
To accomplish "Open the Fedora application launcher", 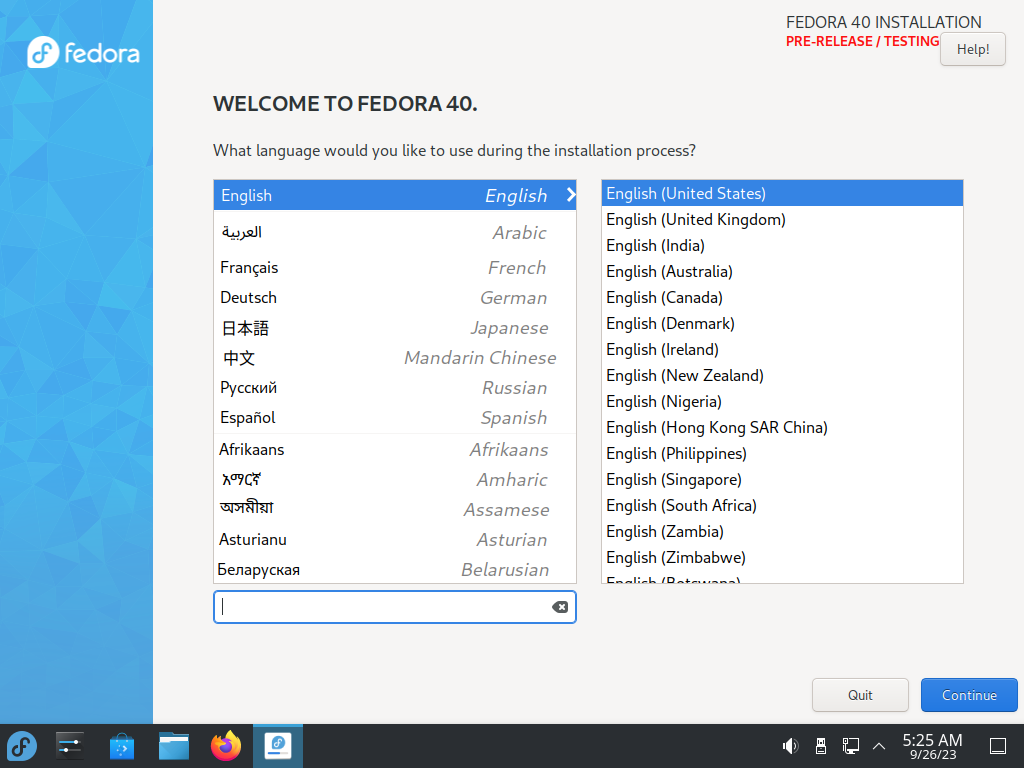I will 22,746.
